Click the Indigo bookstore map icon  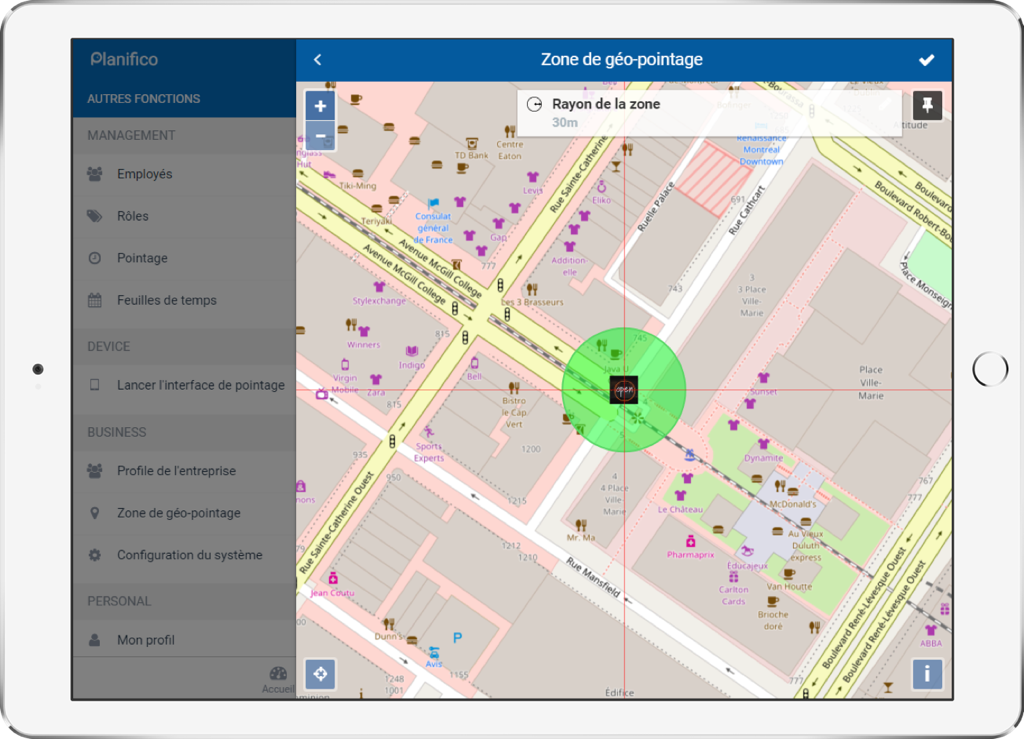point(411,351)
